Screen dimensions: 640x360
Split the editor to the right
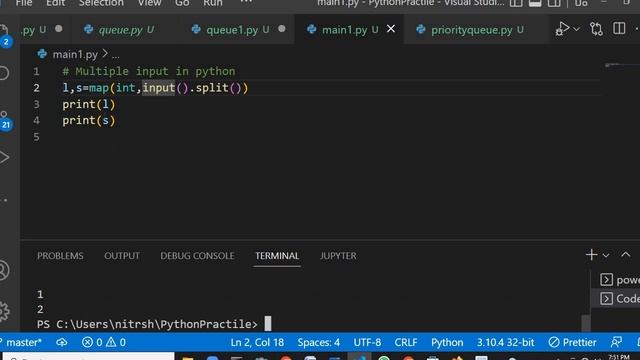click(x=619, y=29)
